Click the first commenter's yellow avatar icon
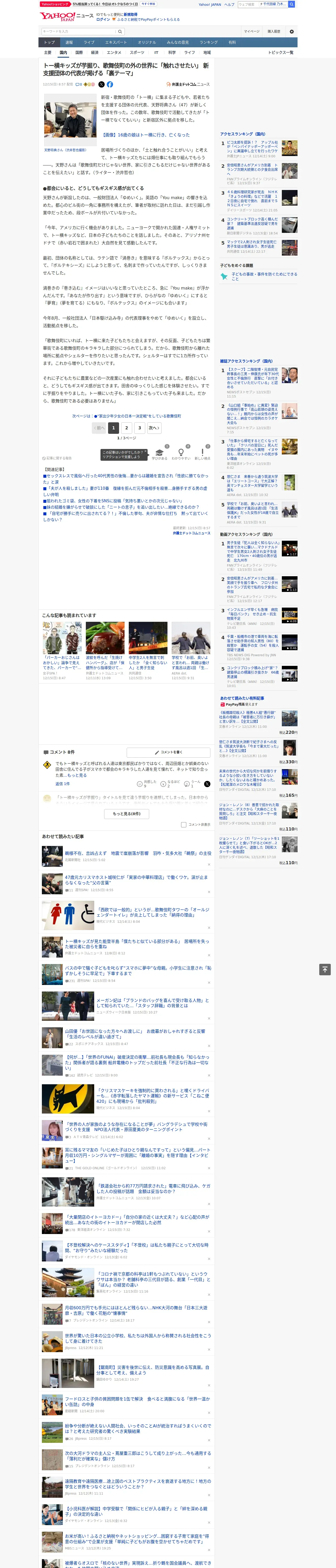The height and width of the screenshot is (1568, 336). point(47,765)
